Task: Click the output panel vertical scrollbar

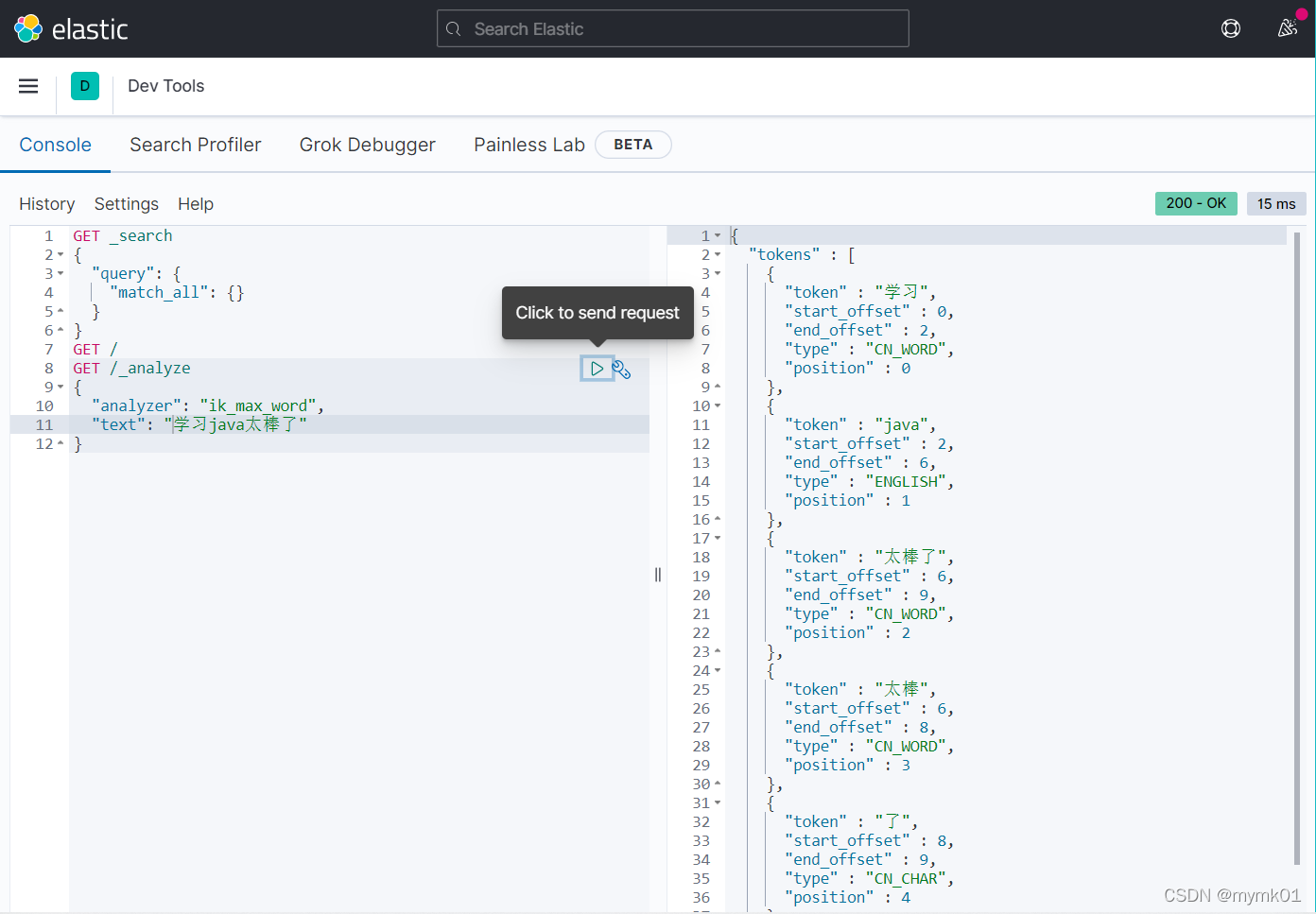Action: pyautogui.click(x=1297, y=548)
